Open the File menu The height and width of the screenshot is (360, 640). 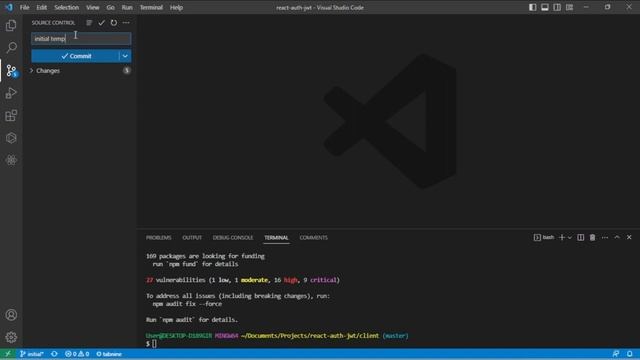click(x=24, y=7)
